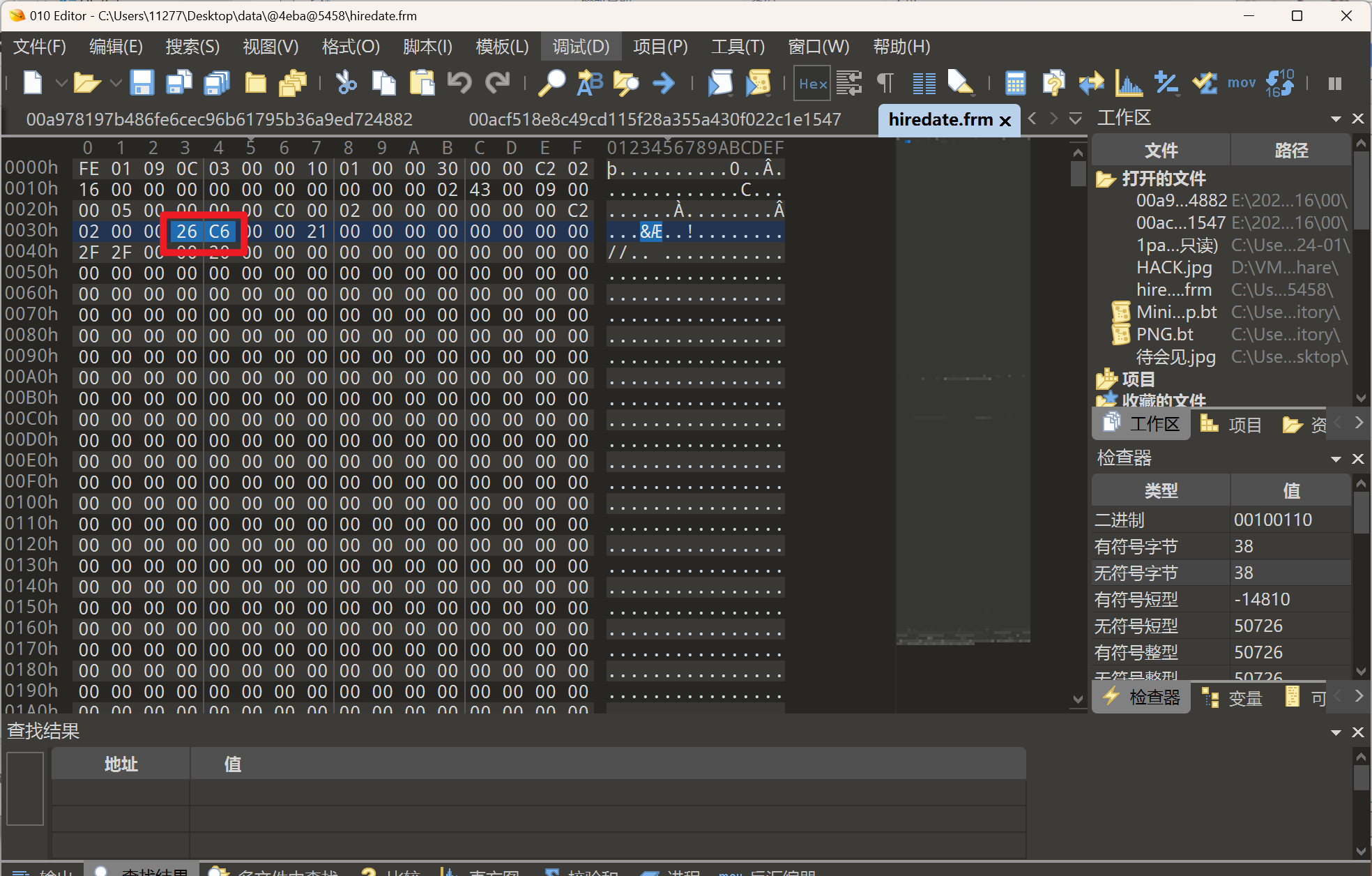Click the Save floppy disk icon
Viewport: 1372px width, 876px height.
[x=142, y=84]
